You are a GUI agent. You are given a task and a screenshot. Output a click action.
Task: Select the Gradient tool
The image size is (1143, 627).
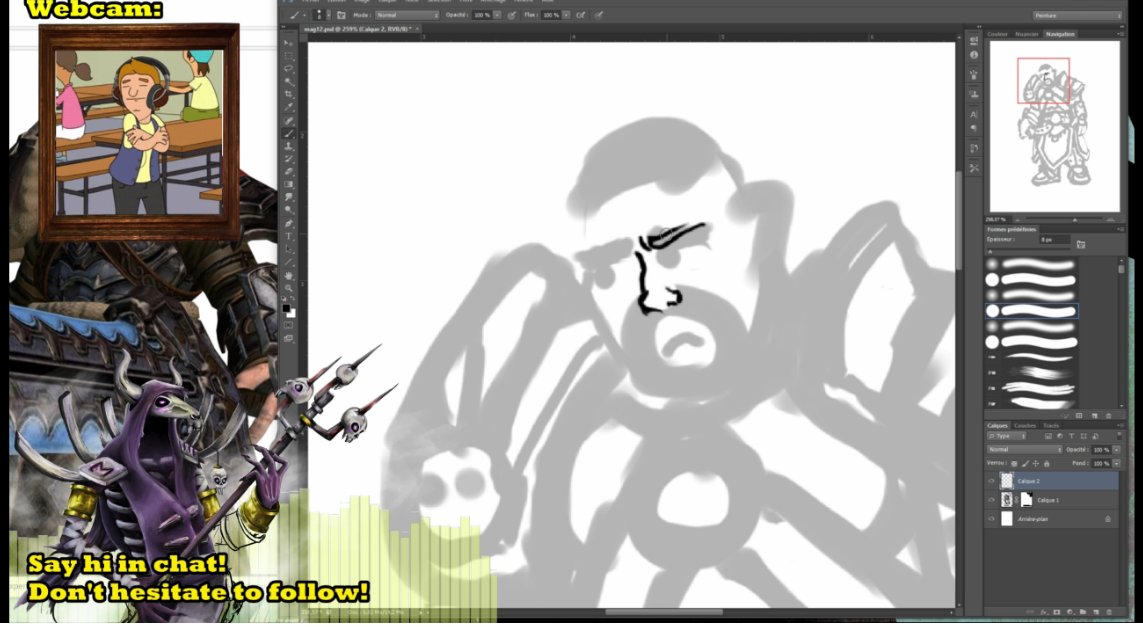(288, 183)
